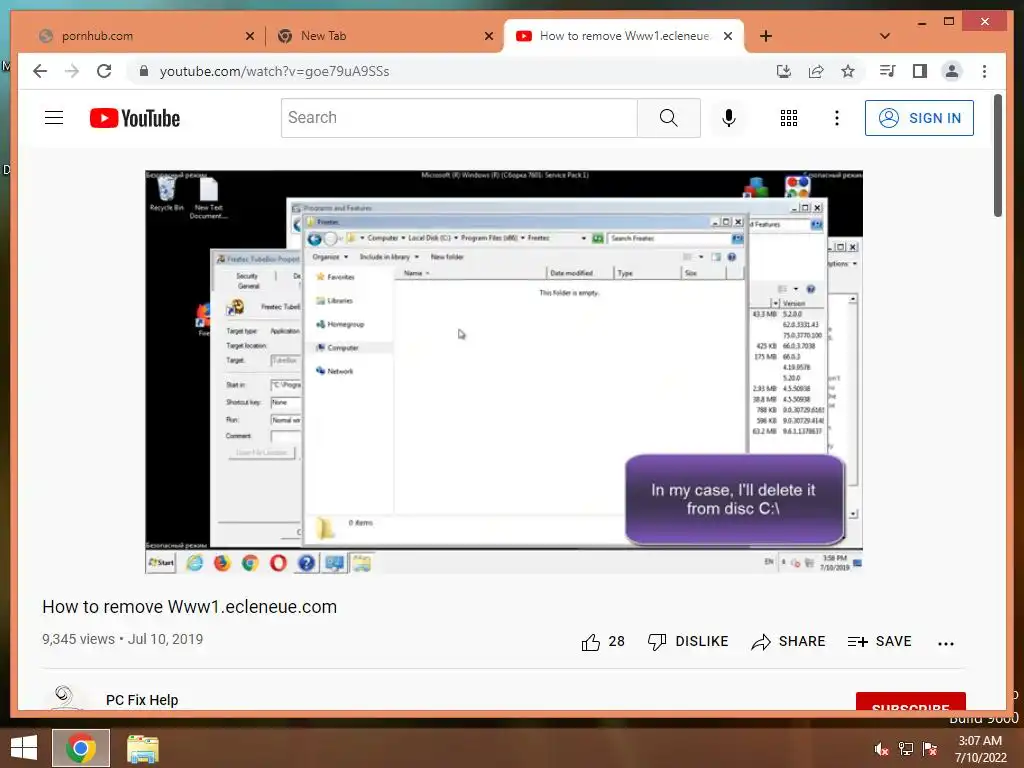Share this page via address bar icon
The height and width of the screenshot is (768, 1024).
(816, 71)
